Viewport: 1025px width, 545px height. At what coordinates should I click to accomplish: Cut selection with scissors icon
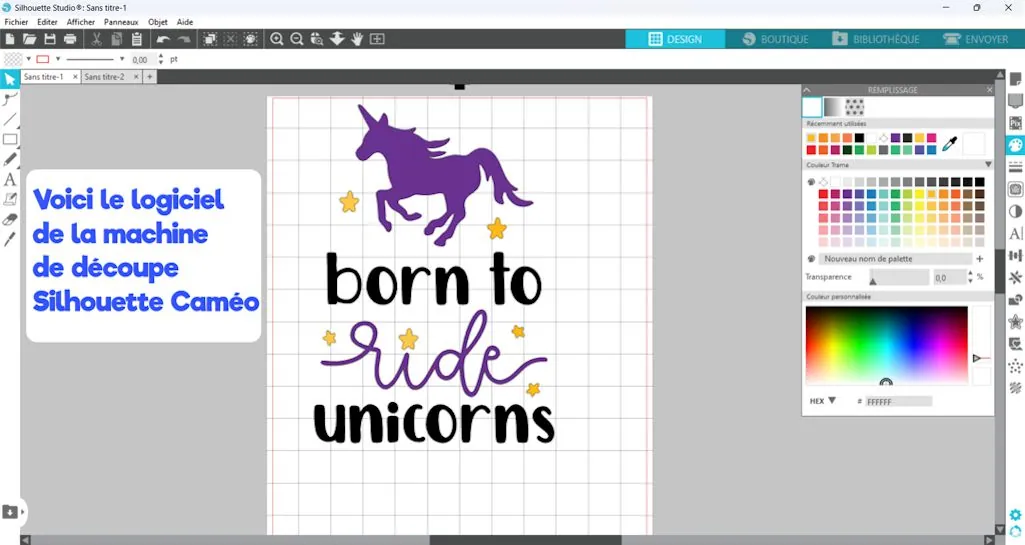click(x=96, y=39)
